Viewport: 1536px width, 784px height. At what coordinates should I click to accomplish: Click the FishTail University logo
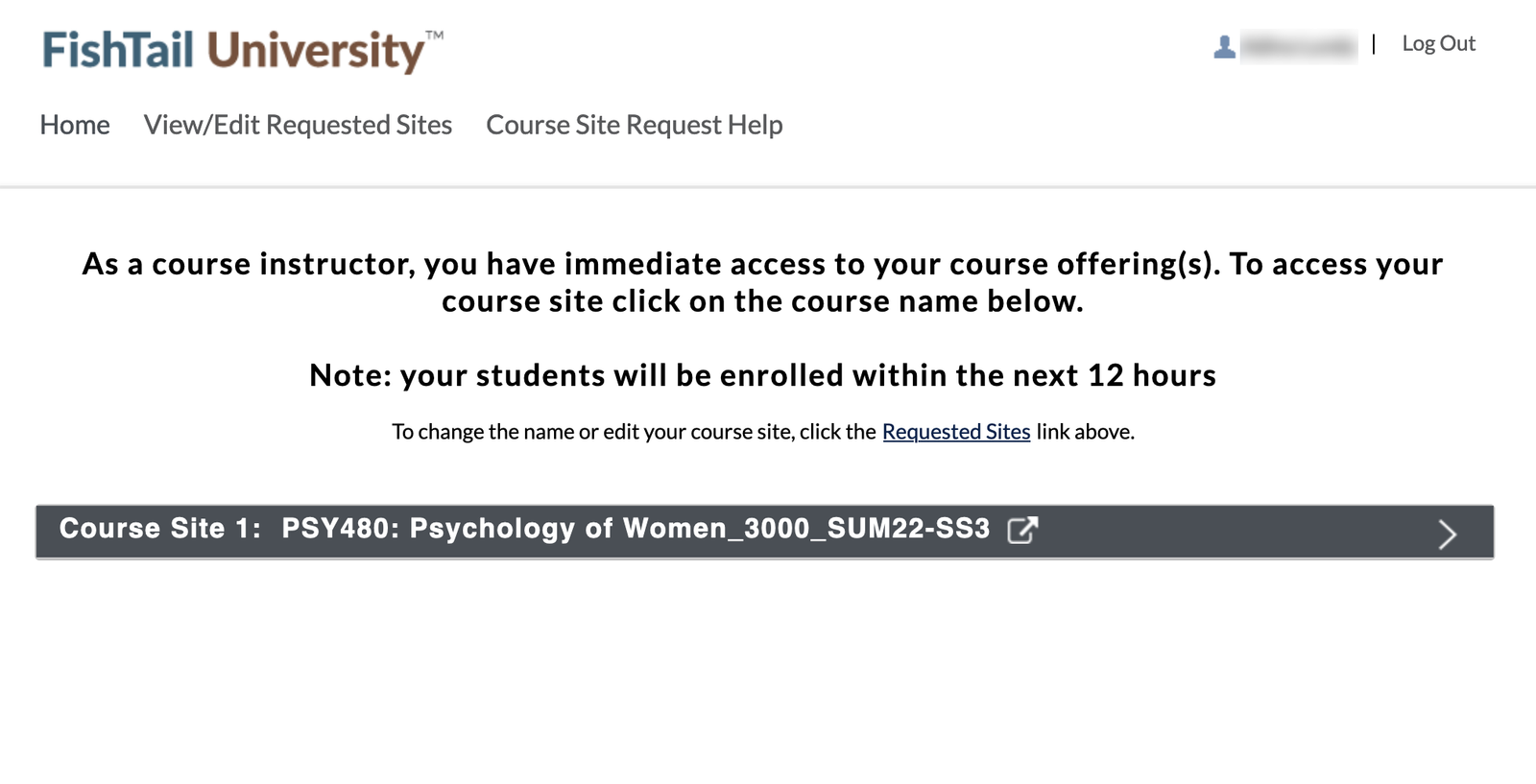pyautogui.click(x=232, y=51)
